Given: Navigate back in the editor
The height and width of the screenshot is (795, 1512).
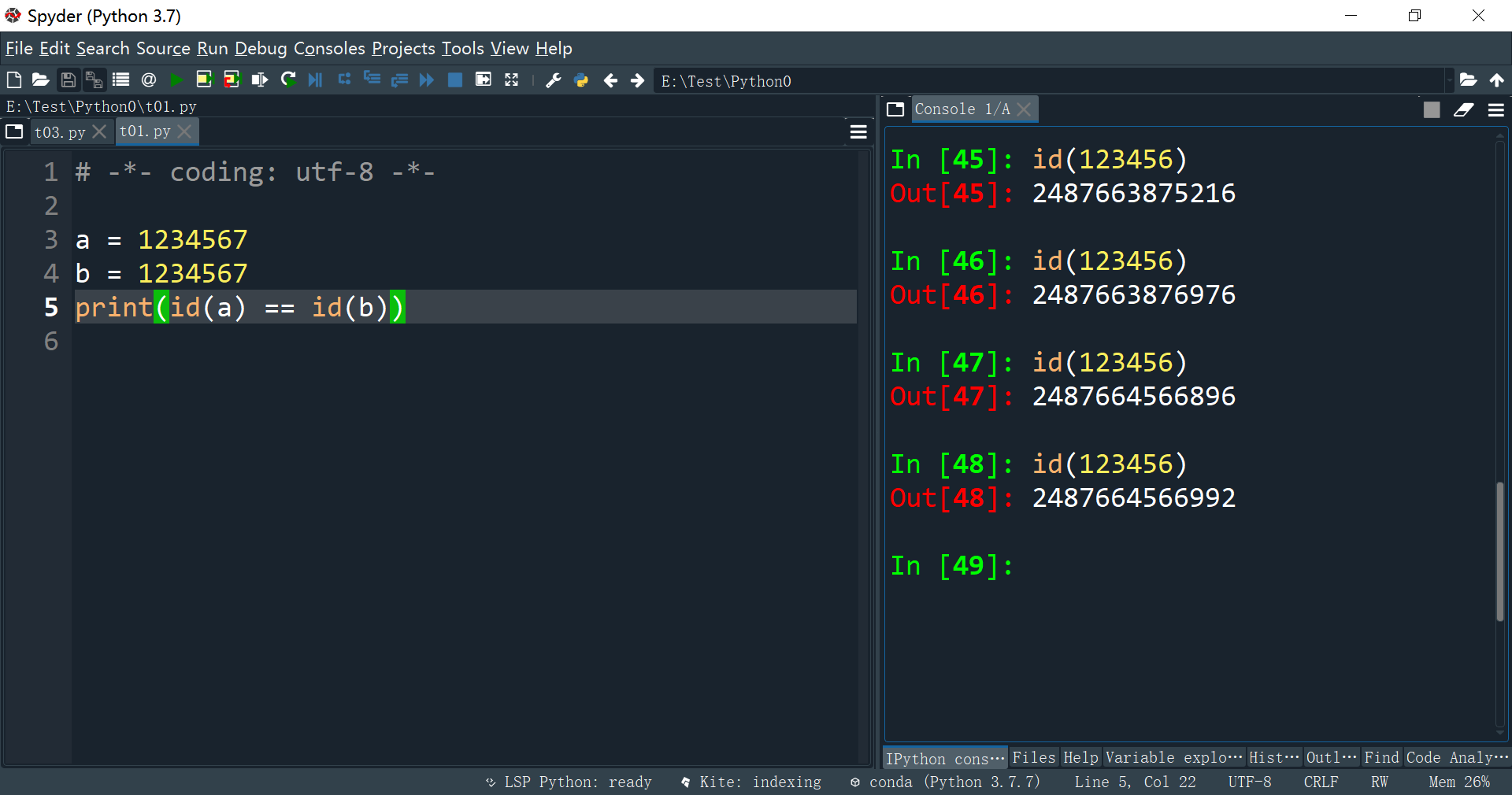Looking at the screenshot, I should pyautogui.click(x=611, y=79).
